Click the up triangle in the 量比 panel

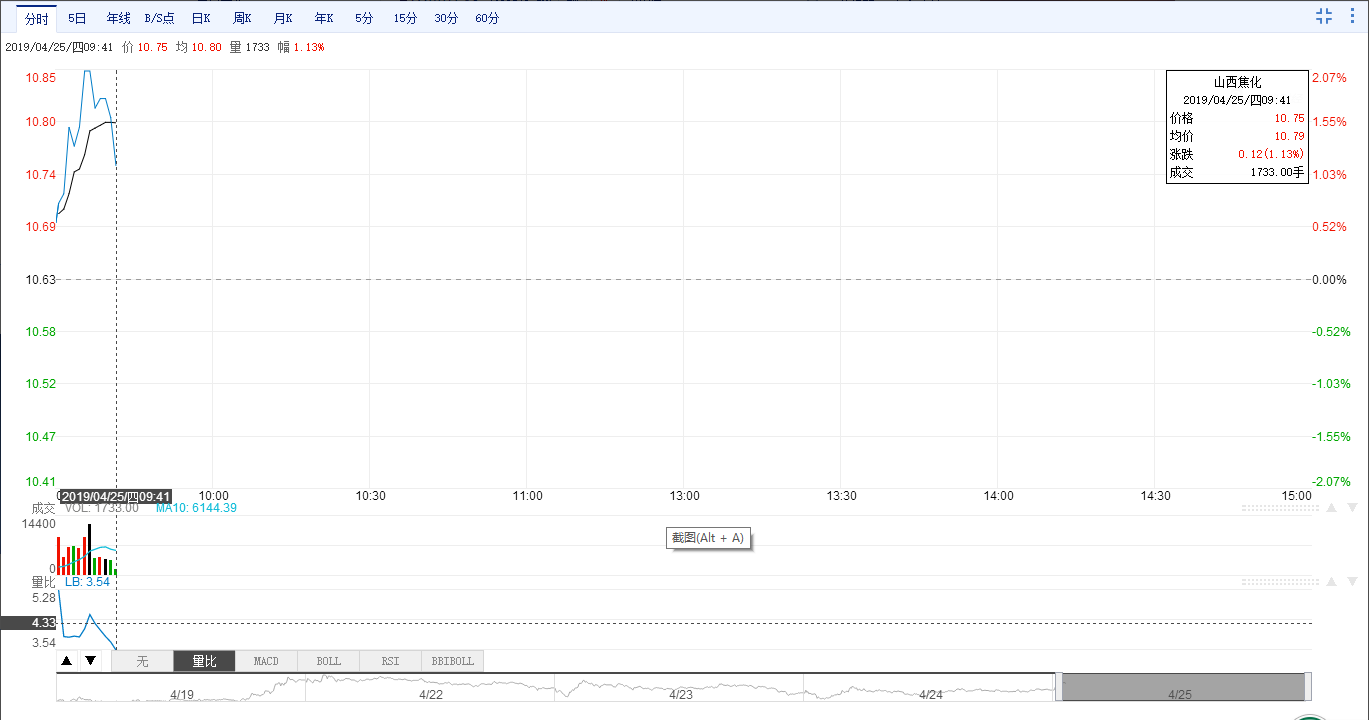point(1330,582)
